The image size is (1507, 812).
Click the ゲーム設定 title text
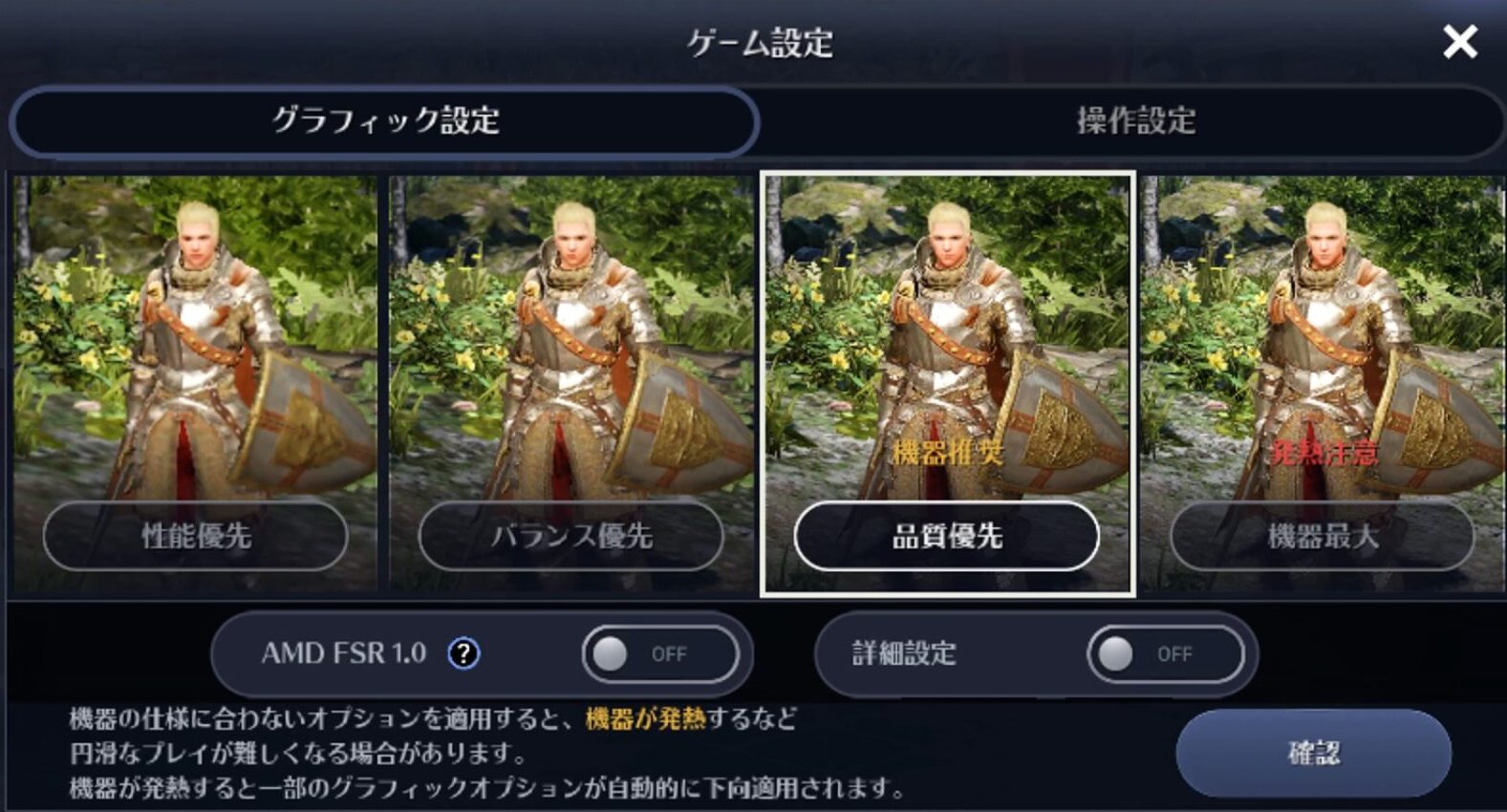pyautogui.click(x=760, y=43)
